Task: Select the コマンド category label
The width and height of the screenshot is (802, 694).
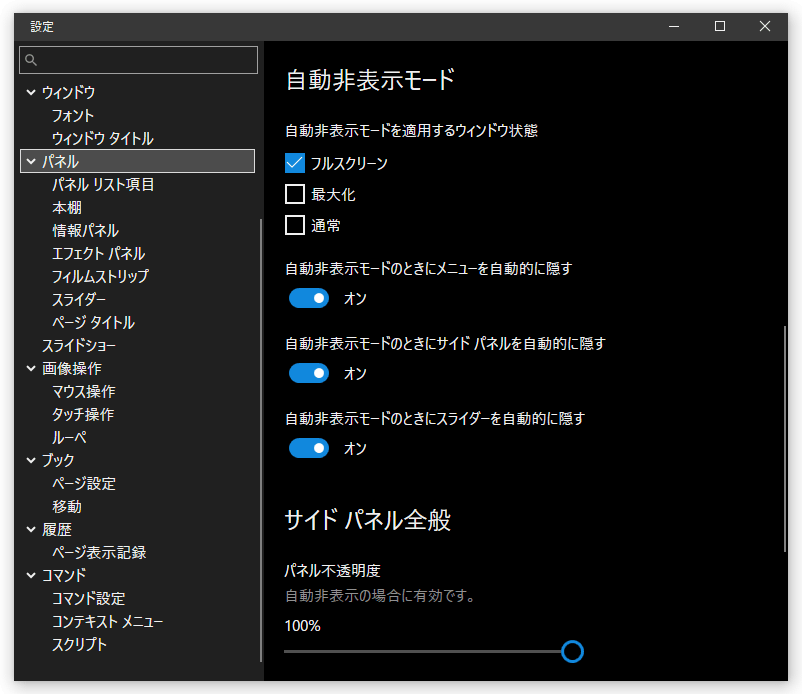Action: click(63, 575)
